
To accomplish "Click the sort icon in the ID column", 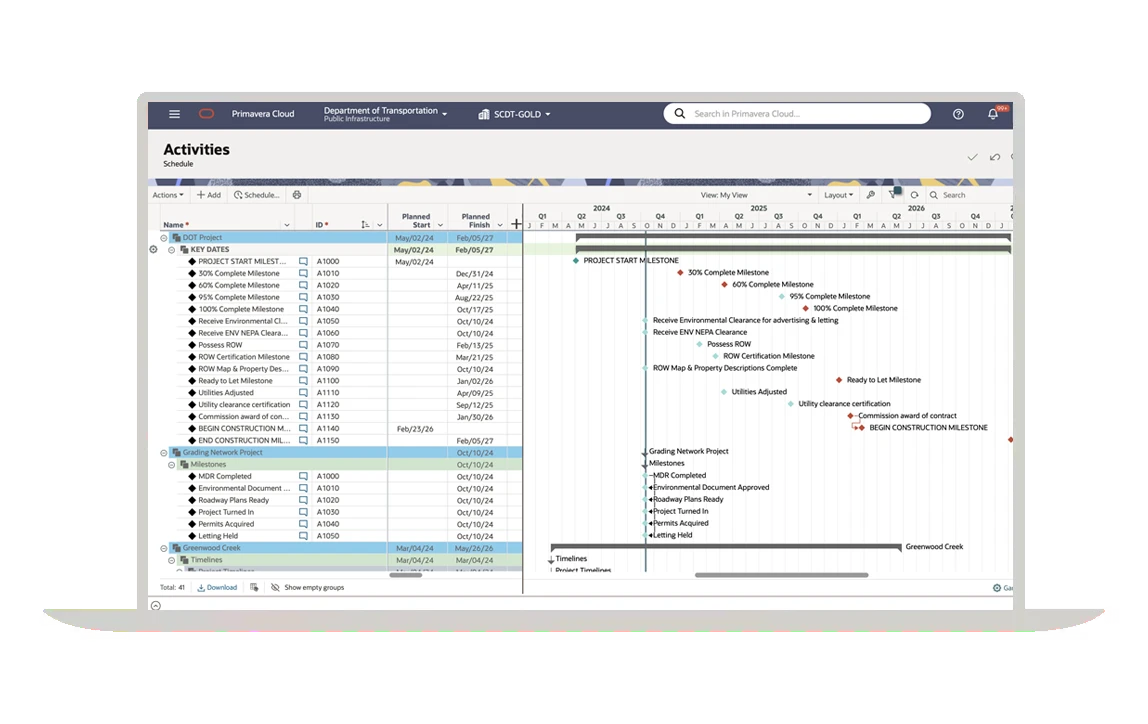I will click(x=363, y=223).
